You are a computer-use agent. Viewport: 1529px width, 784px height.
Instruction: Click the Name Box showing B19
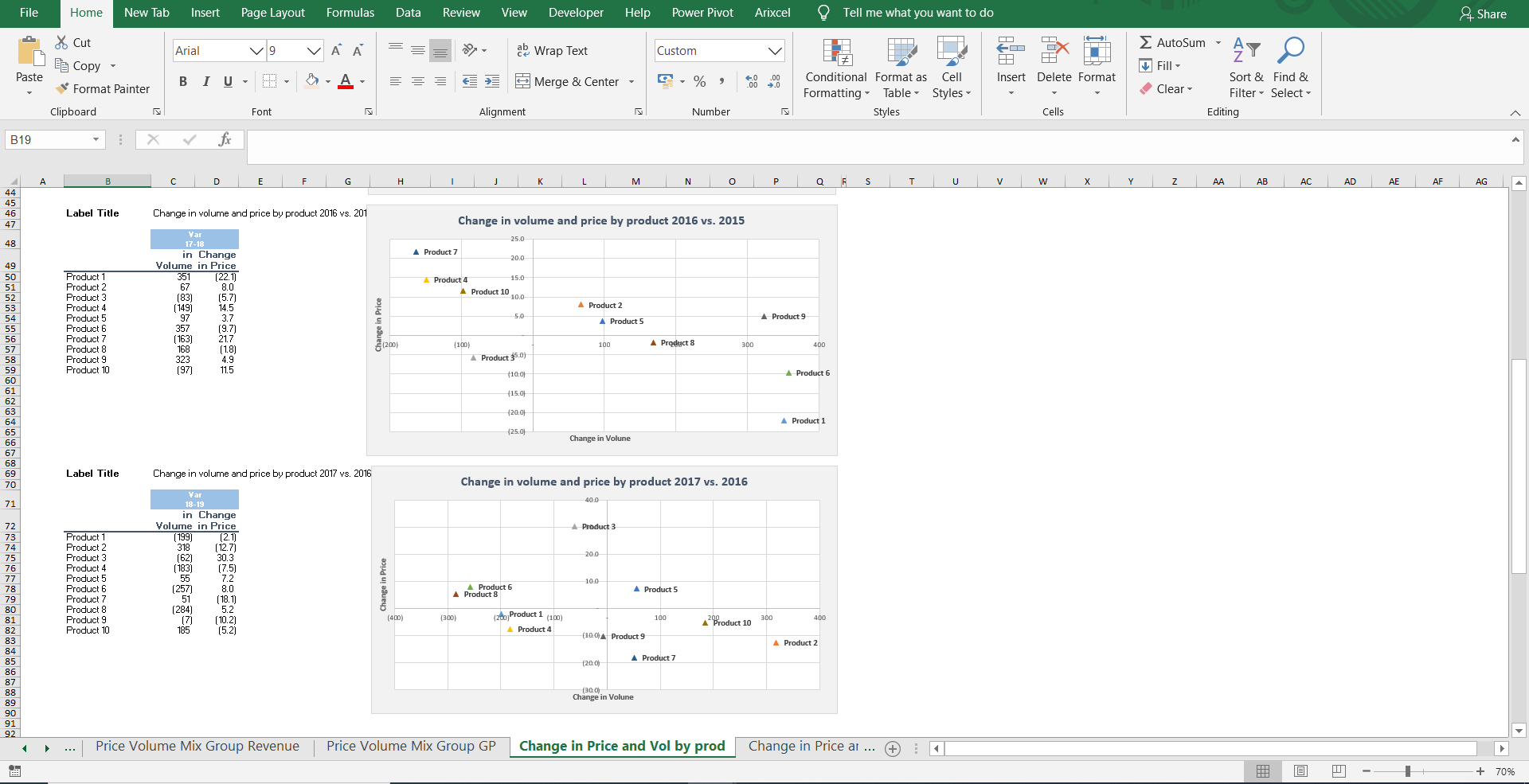coord(54,139)
